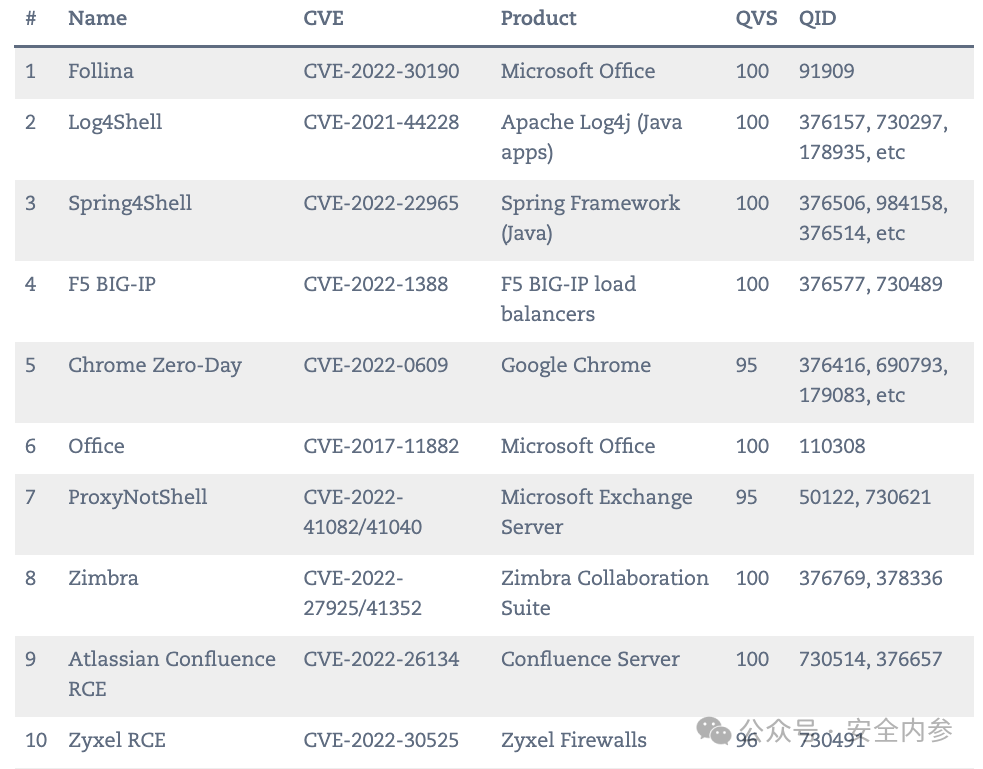
Task: Click Microsoft Exchange Server product cell
Action: 596,511
